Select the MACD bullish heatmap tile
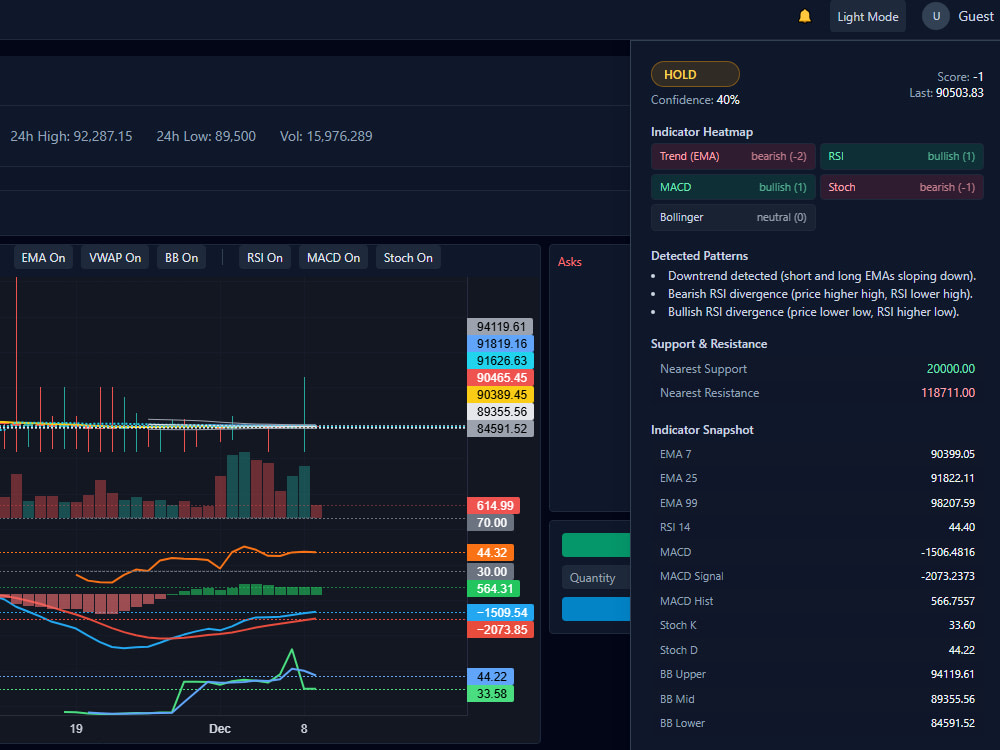This screenshot has width=1000, height=750. click(x=733, y=187)
